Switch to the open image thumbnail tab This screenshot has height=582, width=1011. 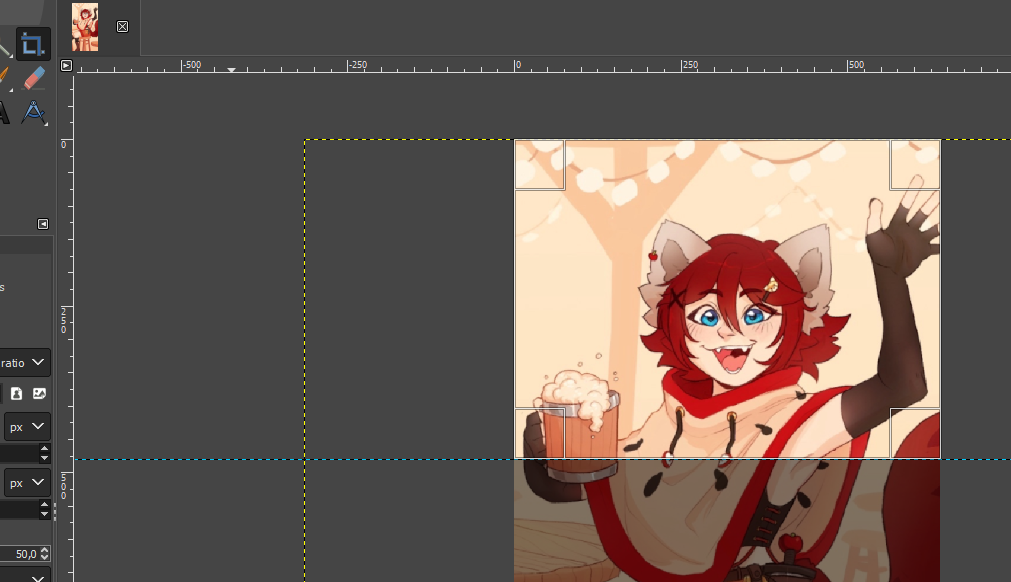(x=85, y=27)
